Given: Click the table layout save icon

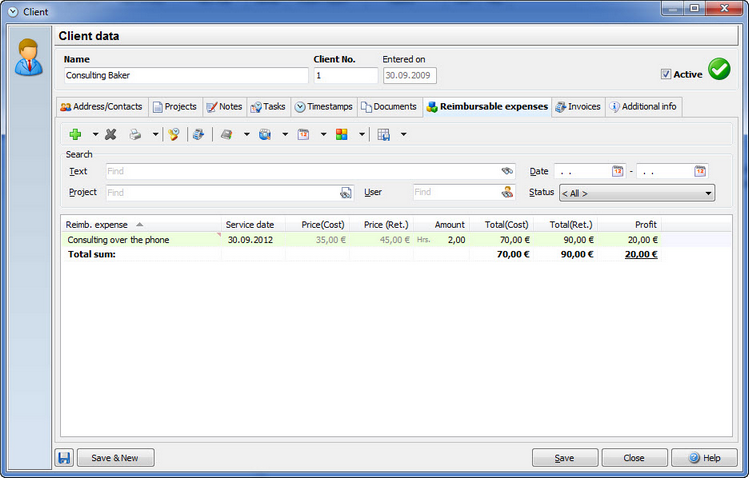Looking at the screenshot, I should coord(384,135).
